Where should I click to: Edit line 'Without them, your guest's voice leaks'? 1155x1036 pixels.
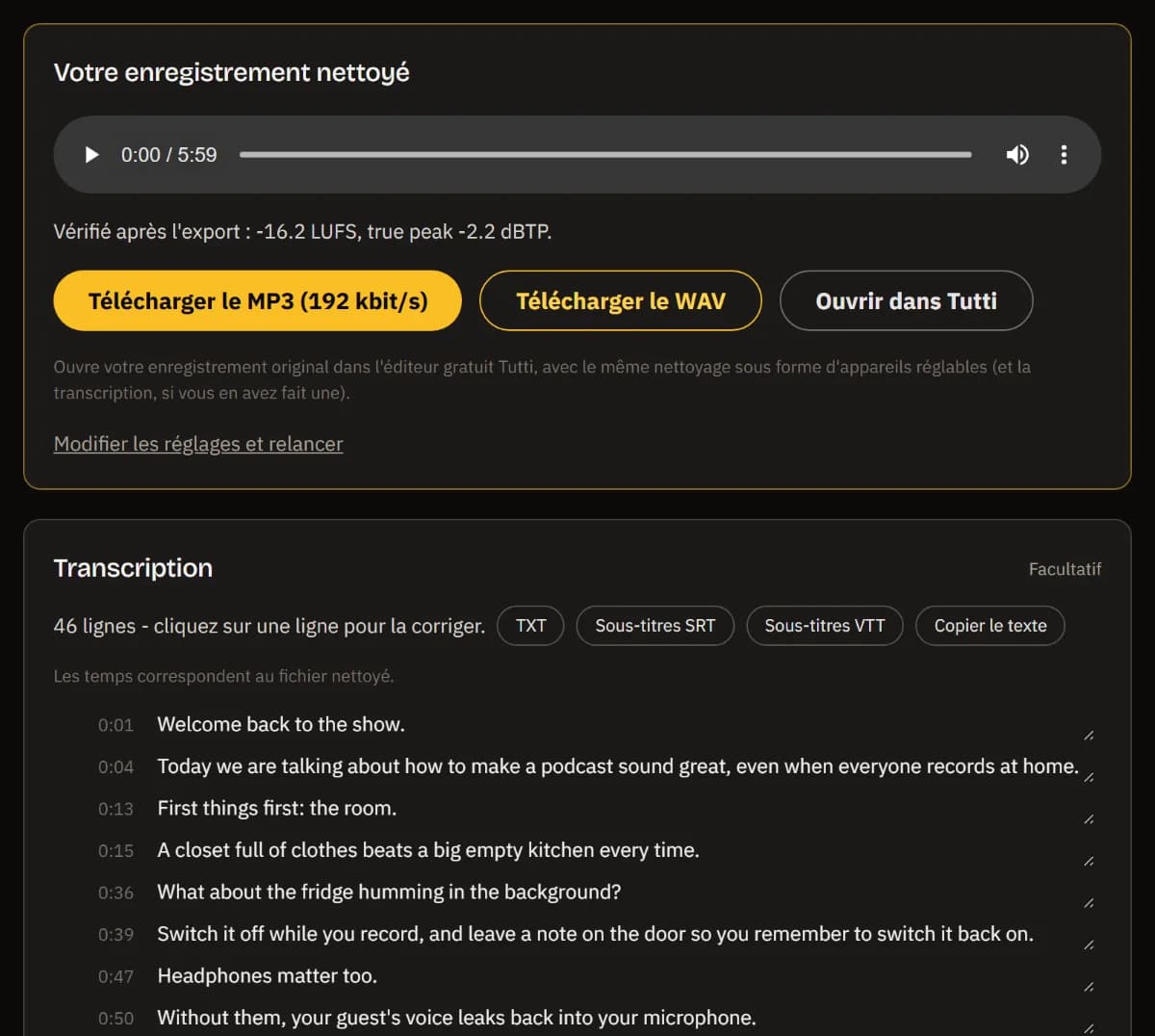pyautogui.click(x=625, y=1018)
